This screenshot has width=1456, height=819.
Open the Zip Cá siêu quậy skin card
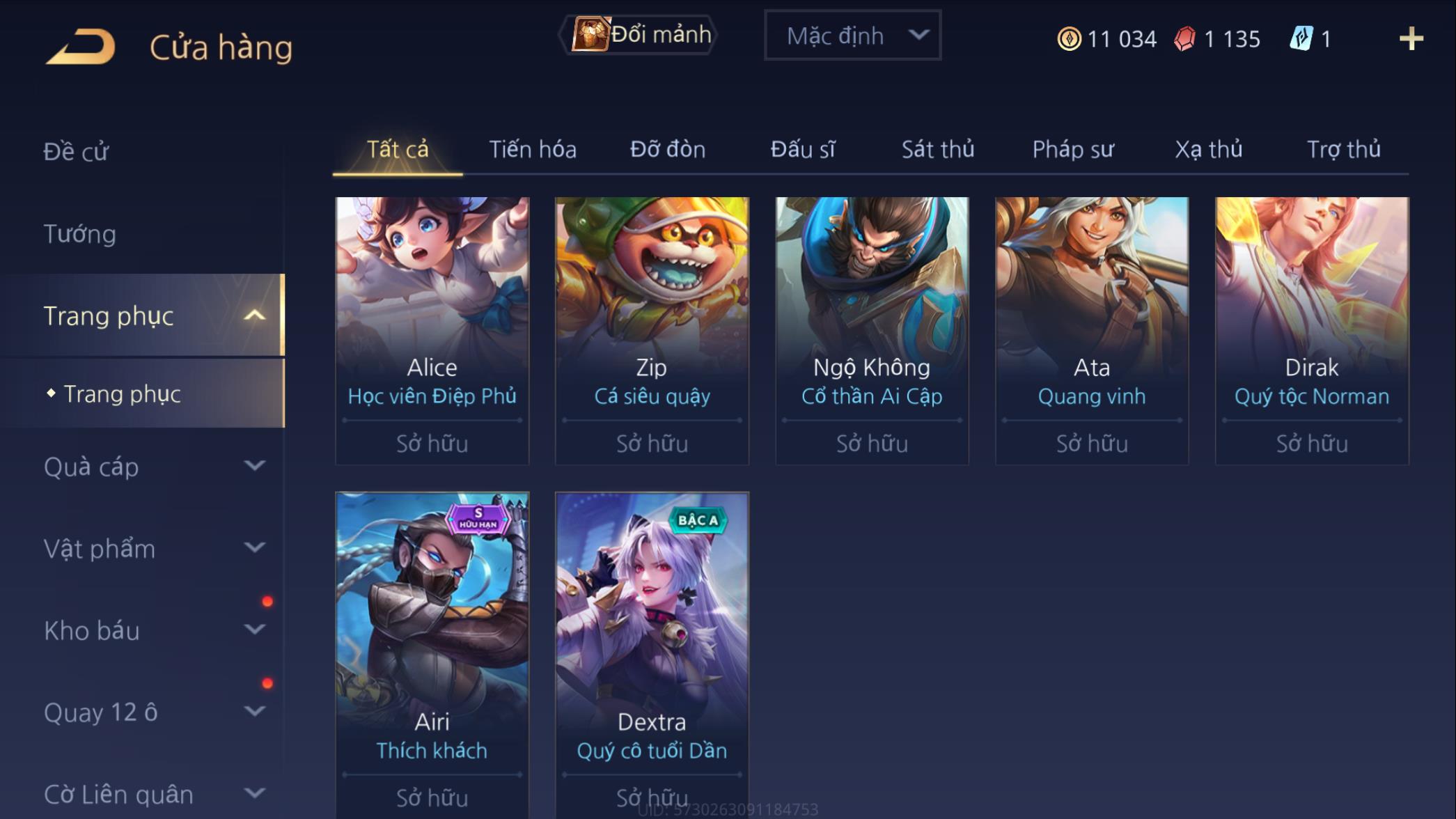coord(652,331)
